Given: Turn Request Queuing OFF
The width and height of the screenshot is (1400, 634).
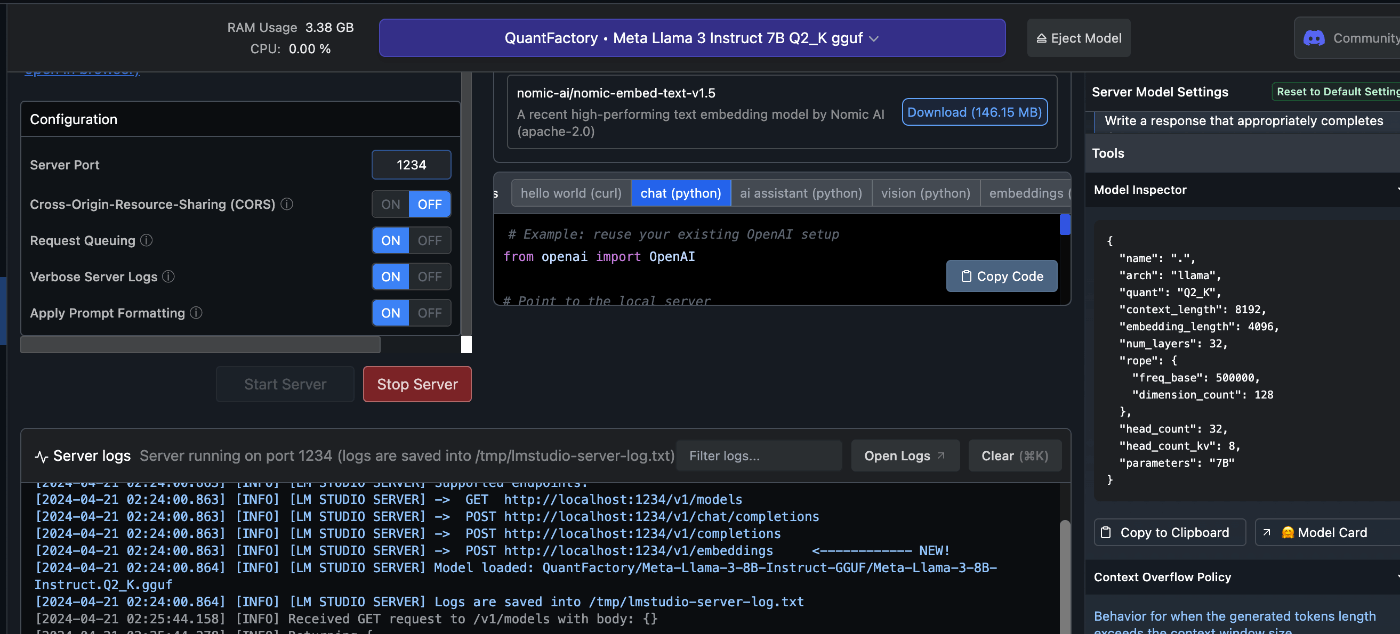Looking at the screenshot, I should pyautogui.click(x=430, y=240).
